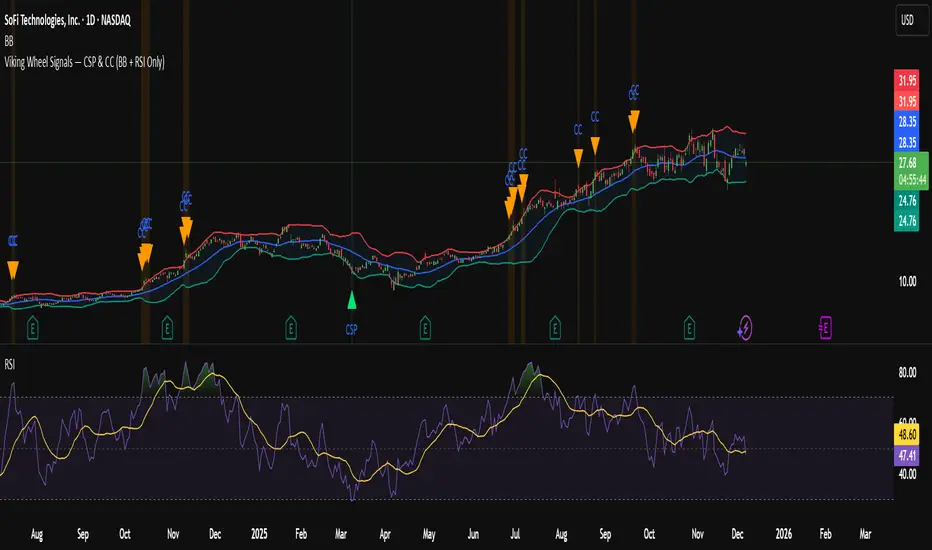Select the Viking Wheel Signals indicator label
The image size is (932, 550).
click(84, 62)
